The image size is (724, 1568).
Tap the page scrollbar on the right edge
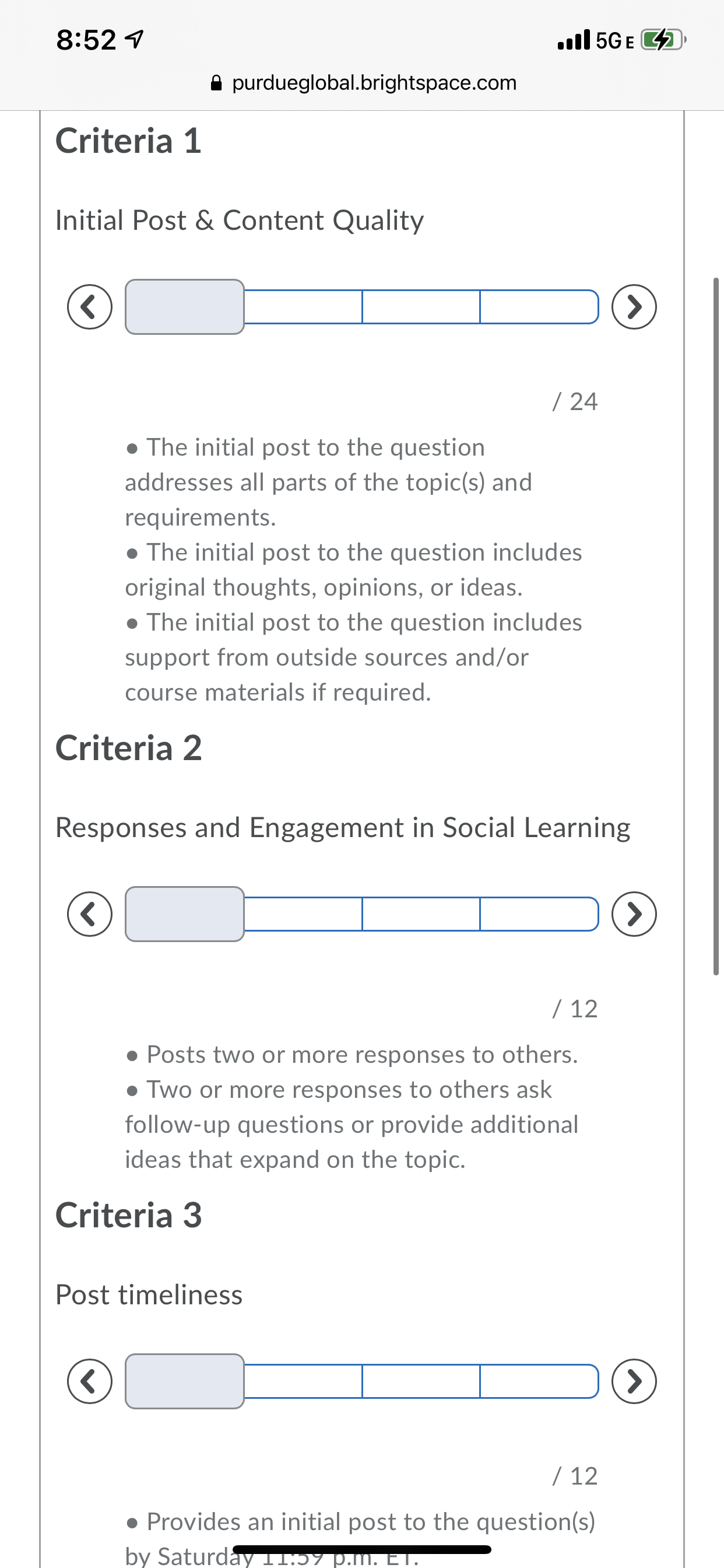click(x=716, y=627)
